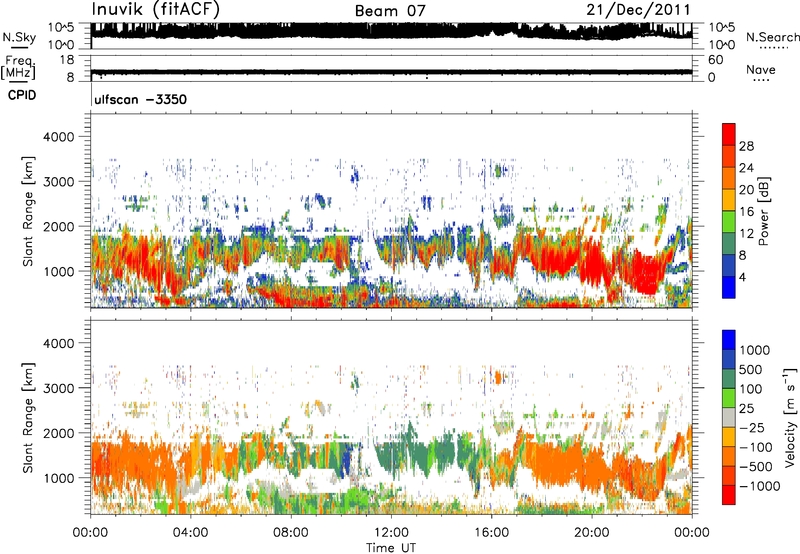Click the blue top segment of velocity colorbar

point(729,340)
